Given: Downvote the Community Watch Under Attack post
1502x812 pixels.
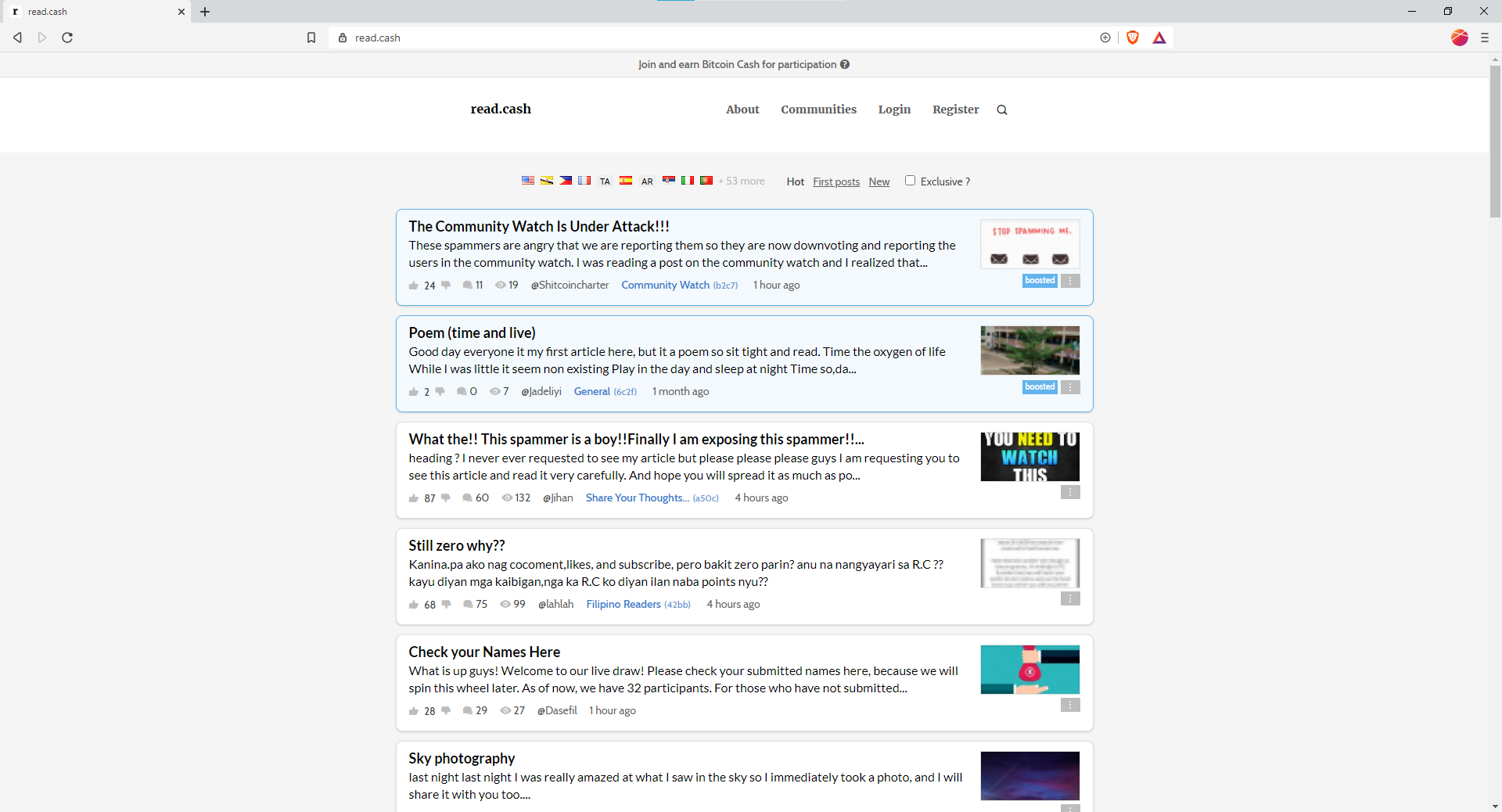Looking at the screenshot, I should 446,286.
